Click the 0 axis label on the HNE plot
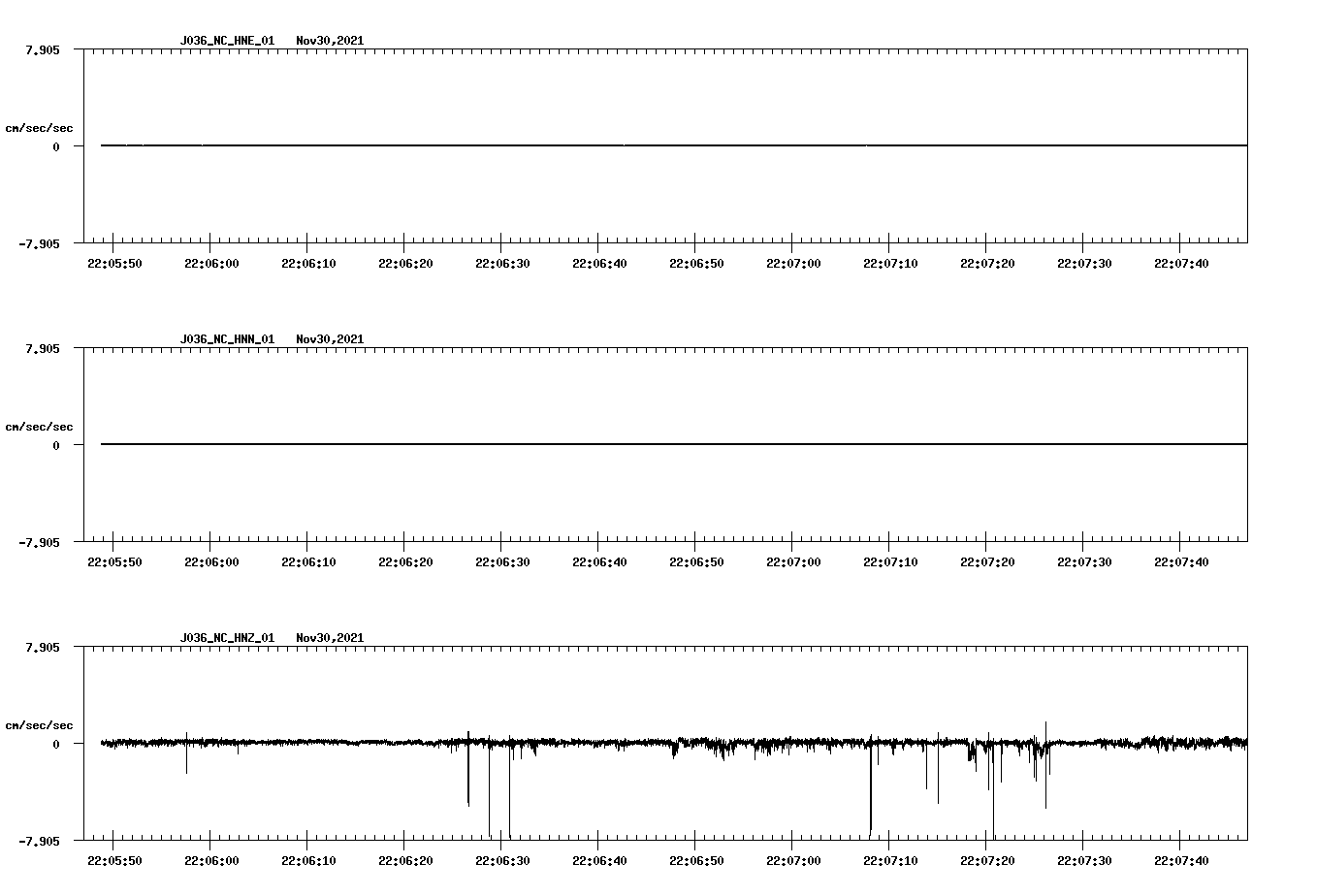 point(56,147)
